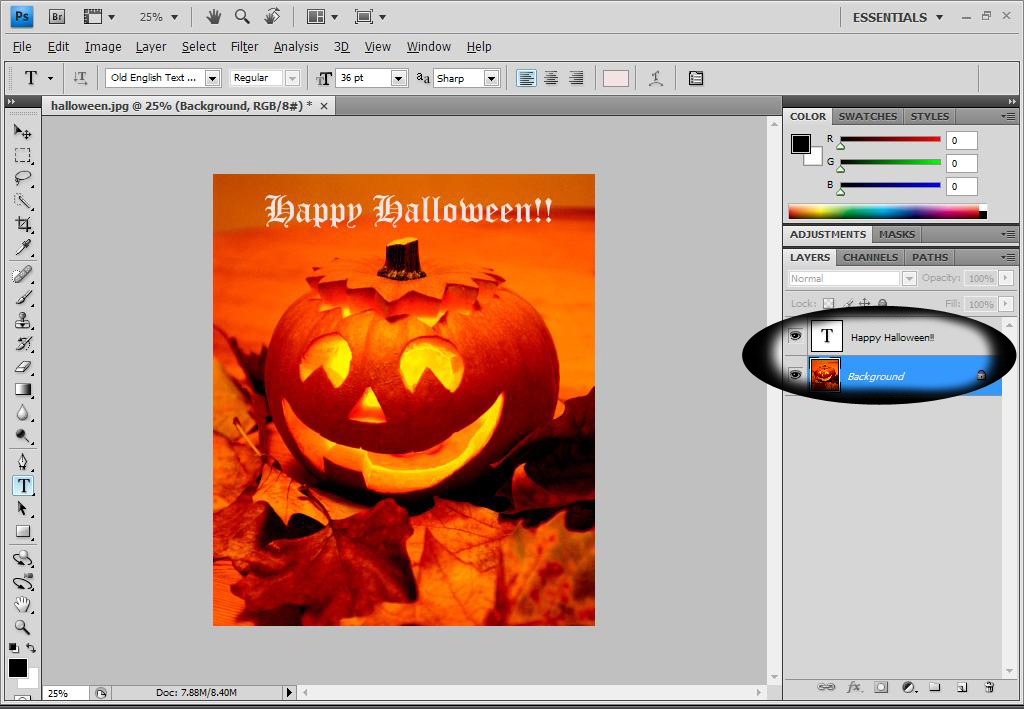1024x709 pixels.
Task: Switch to the Swatches tab
Action: pyautogui.click(x=867, y=116)
